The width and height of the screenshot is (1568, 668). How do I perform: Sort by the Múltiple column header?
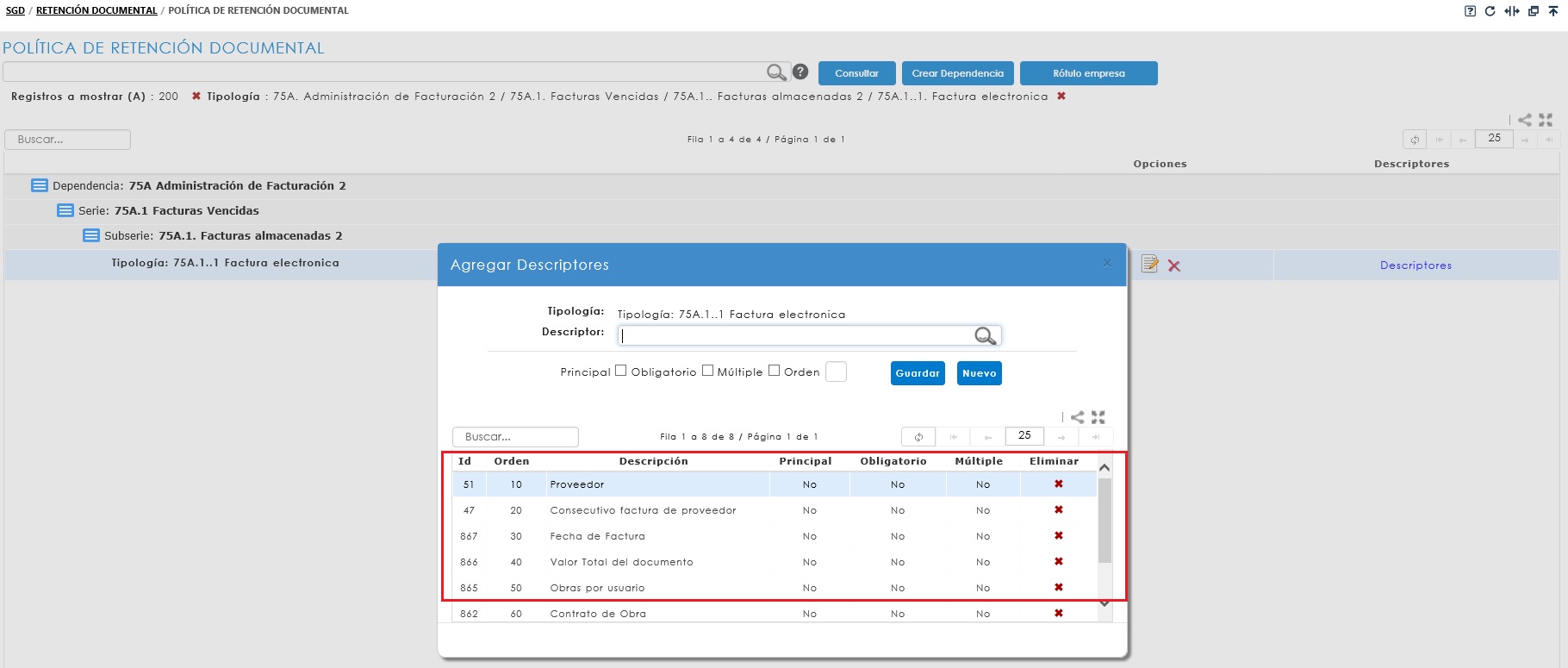pos(978,461)
